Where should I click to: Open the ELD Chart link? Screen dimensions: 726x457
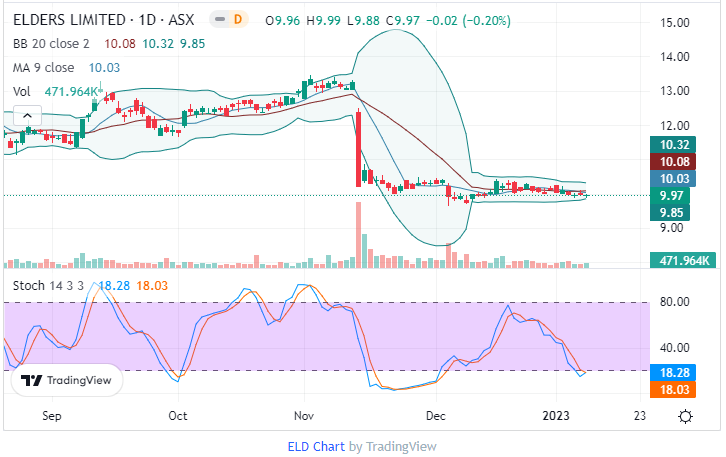click(x=316, y=447)
